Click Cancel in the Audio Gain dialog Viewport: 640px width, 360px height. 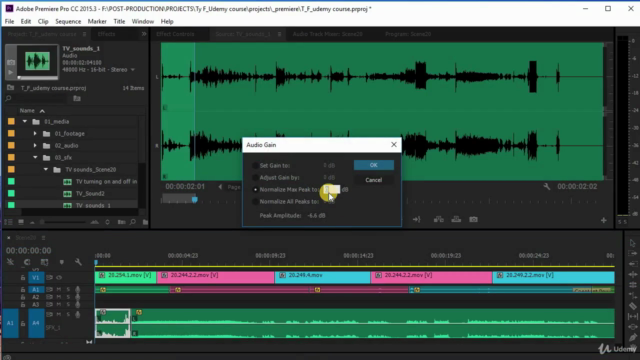373,180
